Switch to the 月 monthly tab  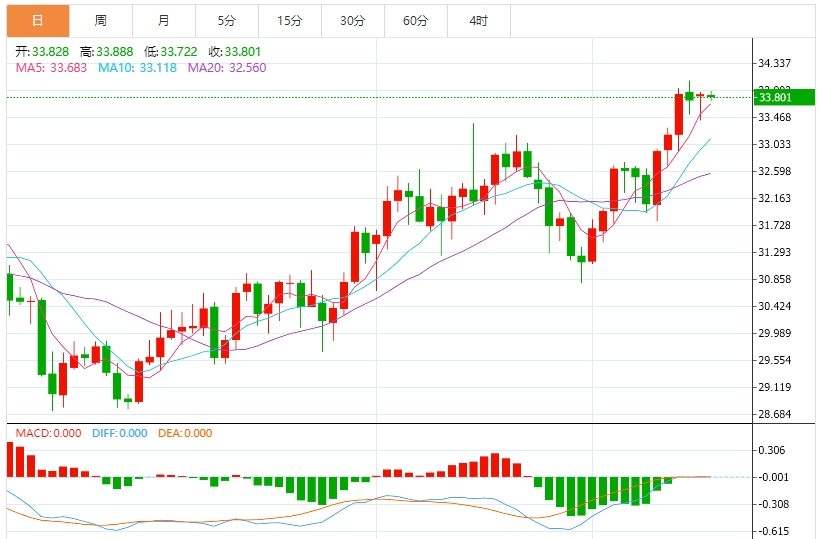[x=164, y=21]
